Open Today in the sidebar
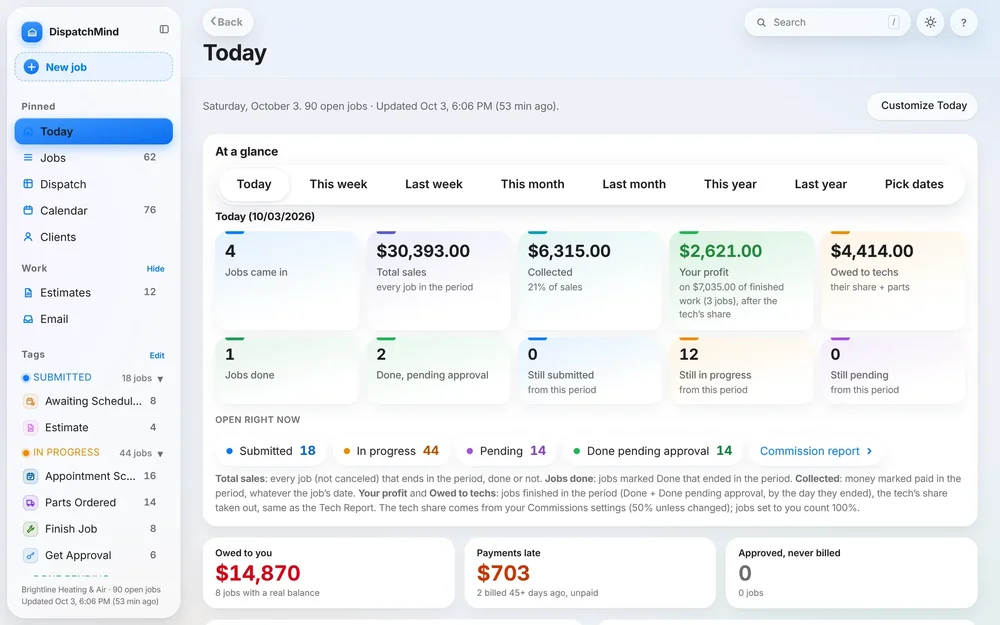1000x625 pixels. pos(94,131)
